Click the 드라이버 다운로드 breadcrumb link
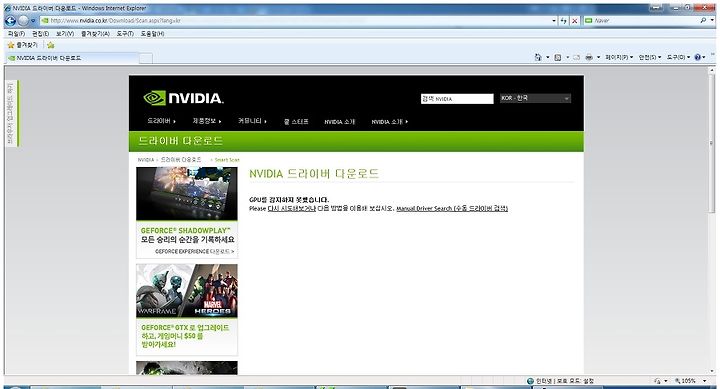The image size is (720, 389). [181, 160]
